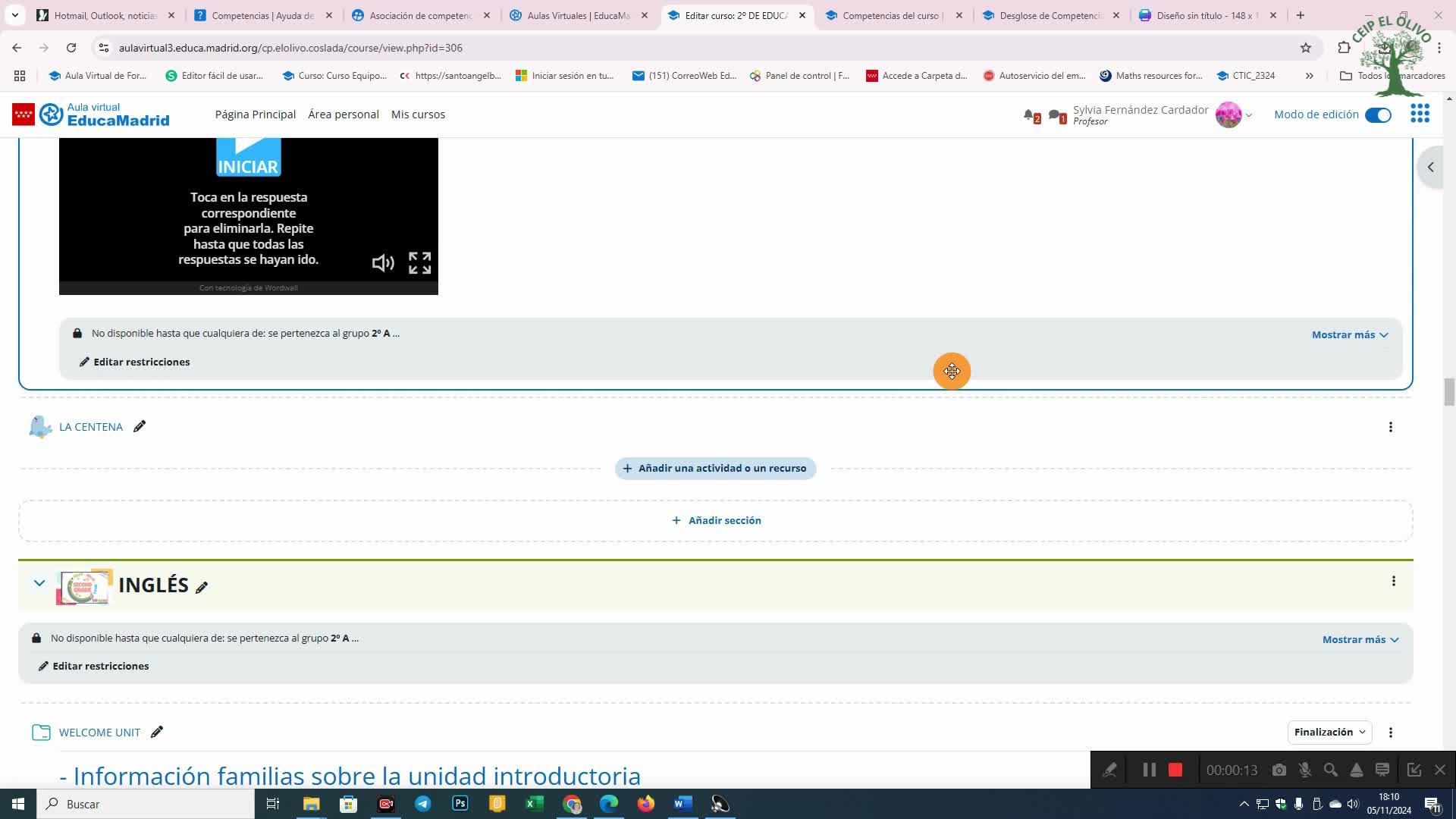The width and height of the screenshot is (1456, 819).
Task: Mute the Wordwall activity sound
Action: coord(383,262)
